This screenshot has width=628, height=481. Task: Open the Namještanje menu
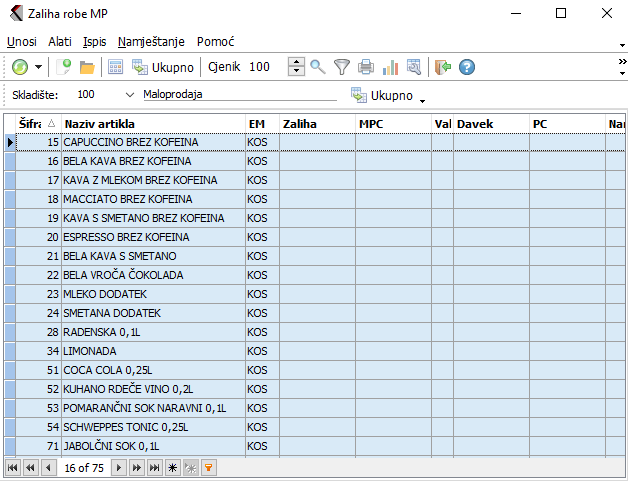click(152, 42)
